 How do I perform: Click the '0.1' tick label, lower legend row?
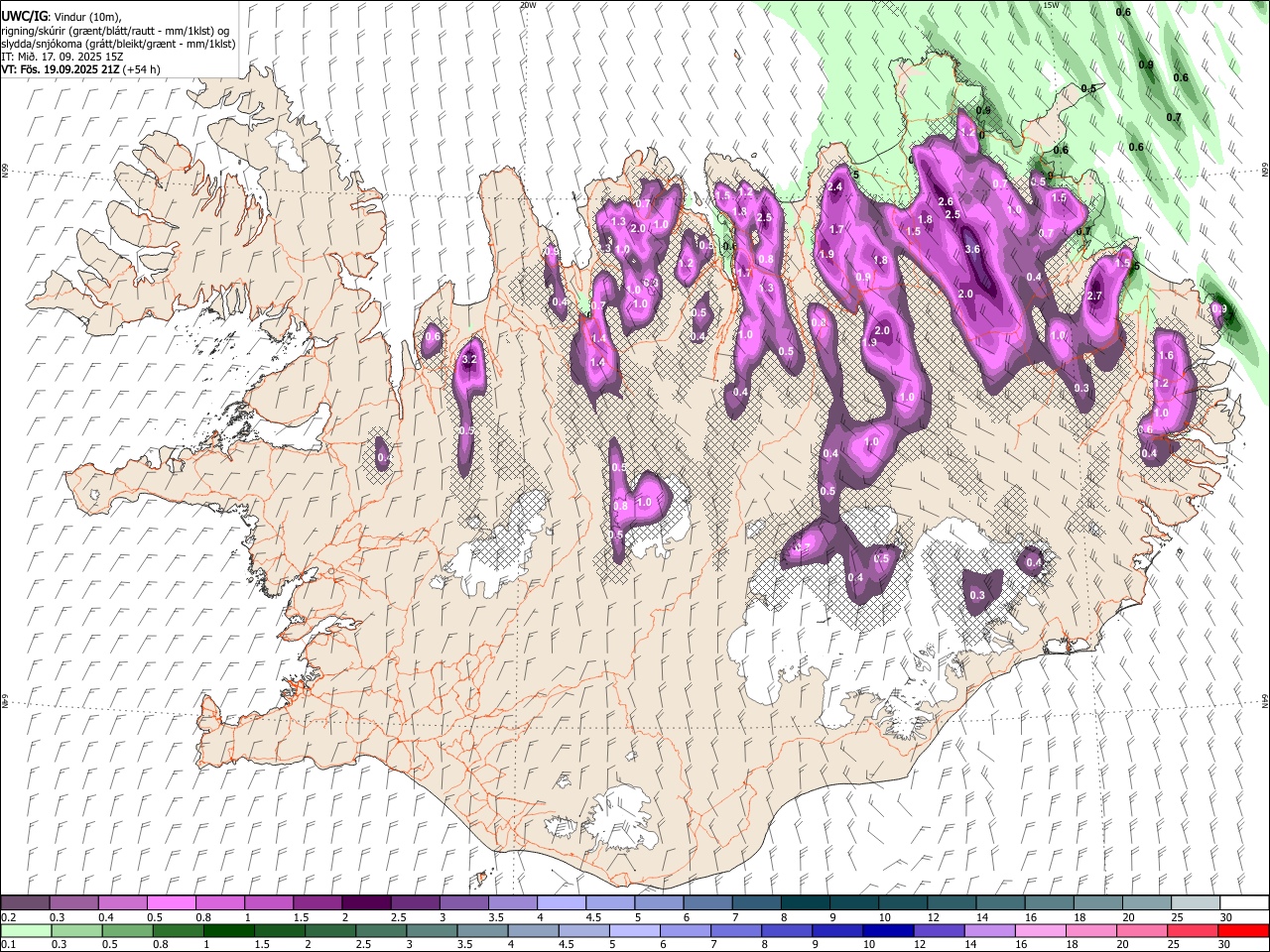(x=9, y=944)
